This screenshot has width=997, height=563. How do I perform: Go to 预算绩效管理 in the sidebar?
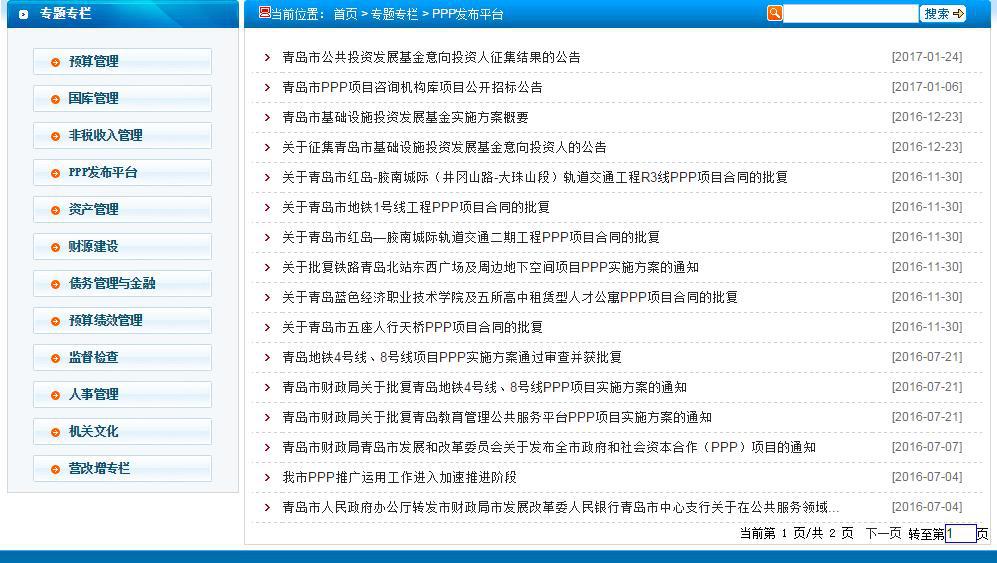click(105, 321)
